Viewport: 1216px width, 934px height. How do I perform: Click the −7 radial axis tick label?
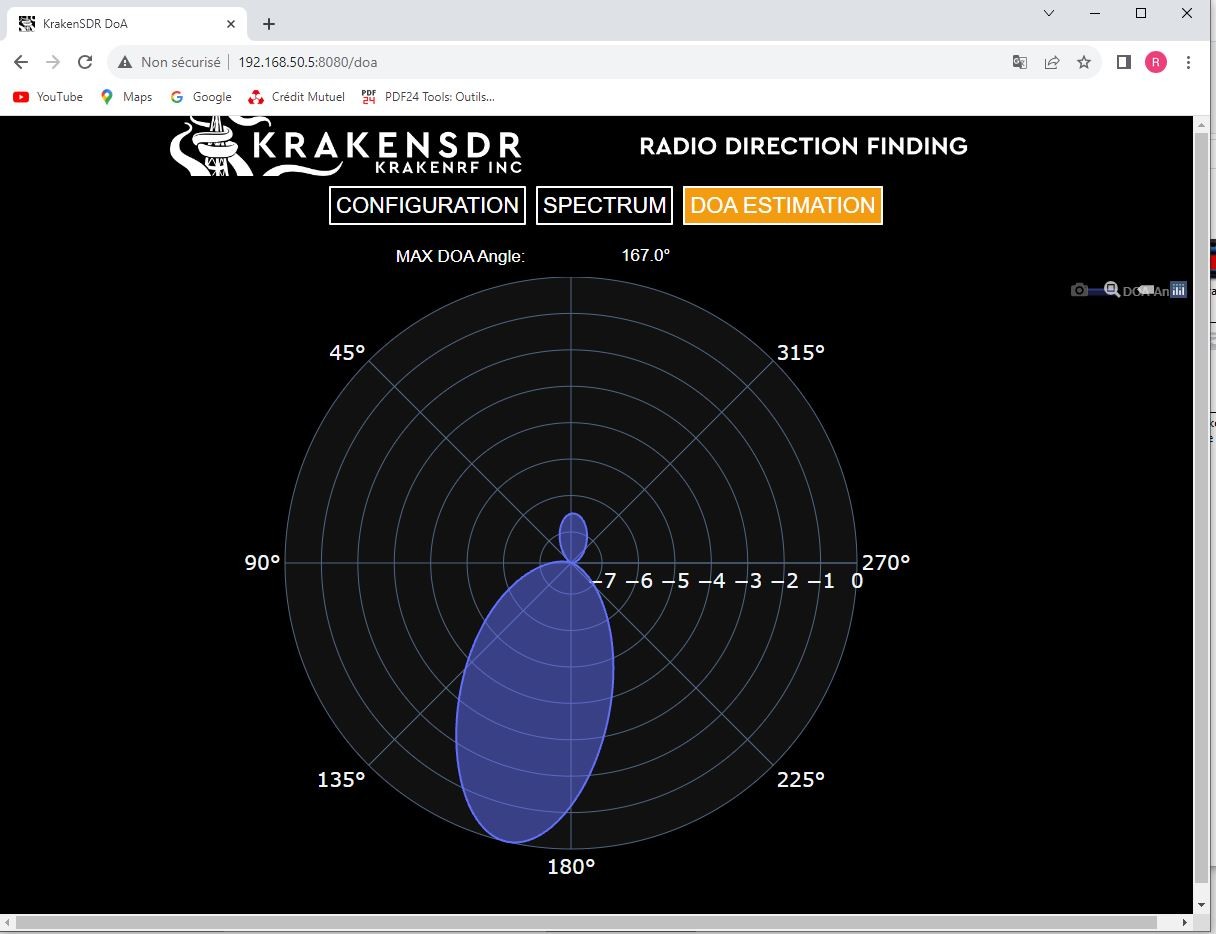[605, 581]
